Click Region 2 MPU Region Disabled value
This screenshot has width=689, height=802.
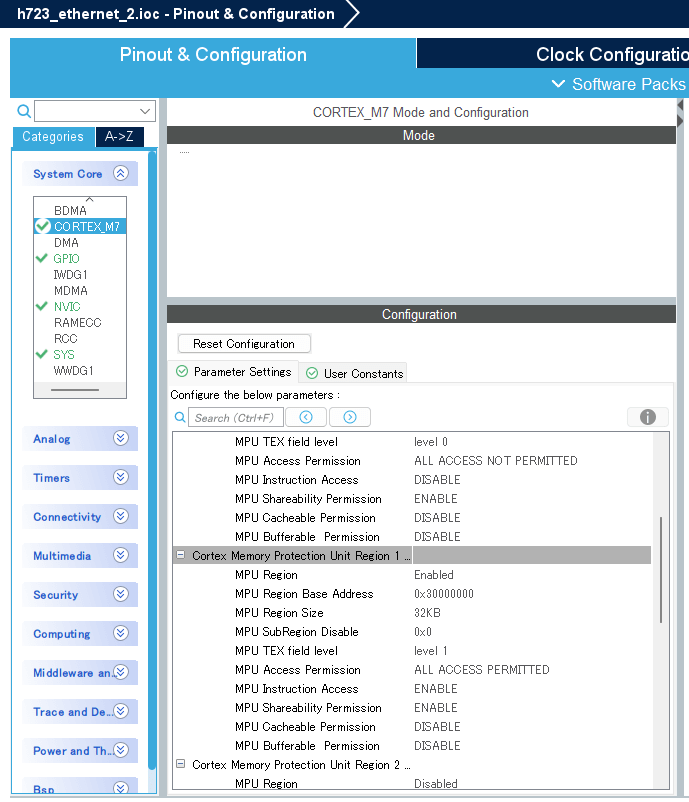click(436, 784)
